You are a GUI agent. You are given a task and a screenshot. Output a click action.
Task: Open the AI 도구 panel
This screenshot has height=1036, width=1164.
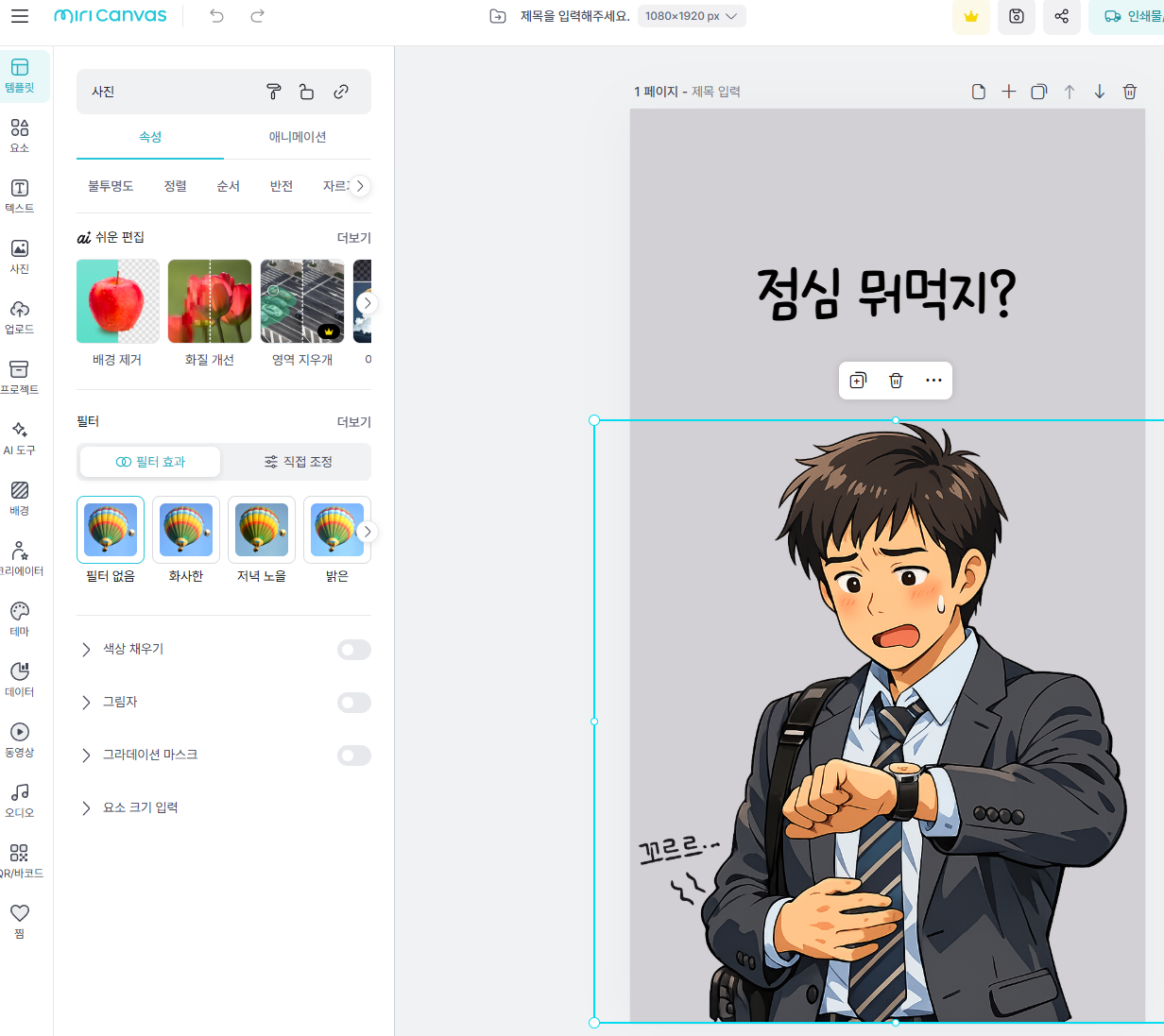[x=20, y=438]
